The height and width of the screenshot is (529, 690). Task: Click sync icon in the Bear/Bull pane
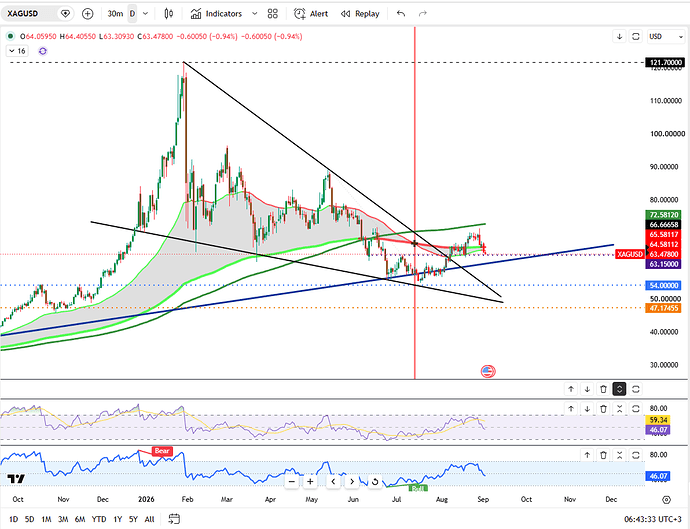[635, 455]
